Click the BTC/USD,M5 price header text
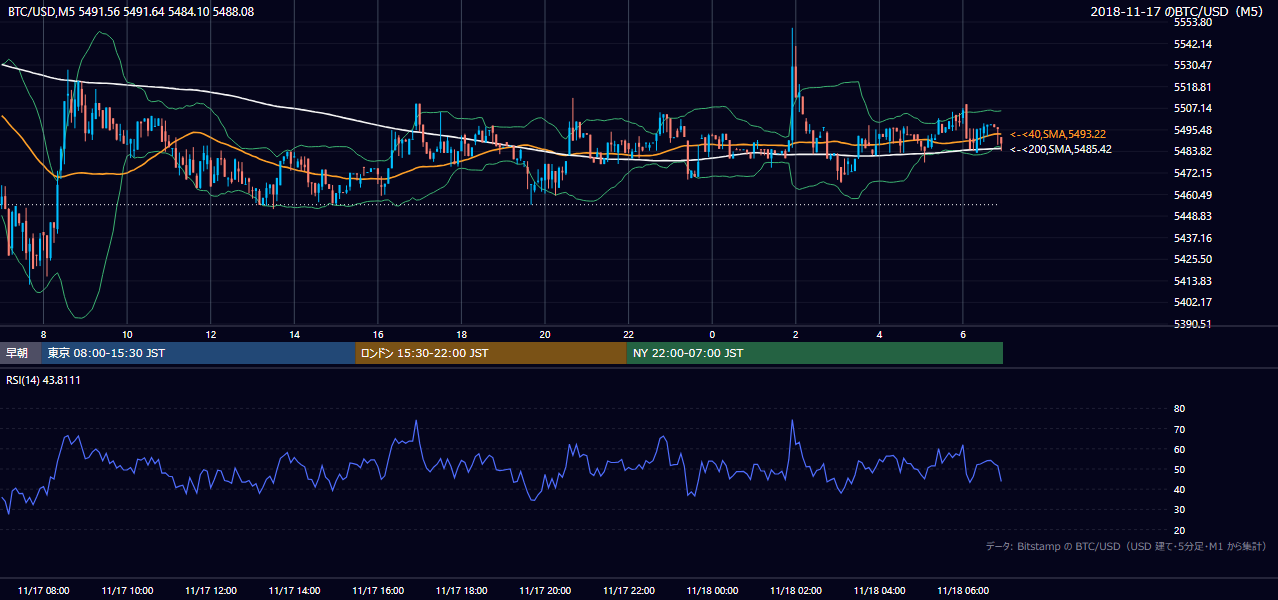This screenshot has width=1278, height=600. 130,11
